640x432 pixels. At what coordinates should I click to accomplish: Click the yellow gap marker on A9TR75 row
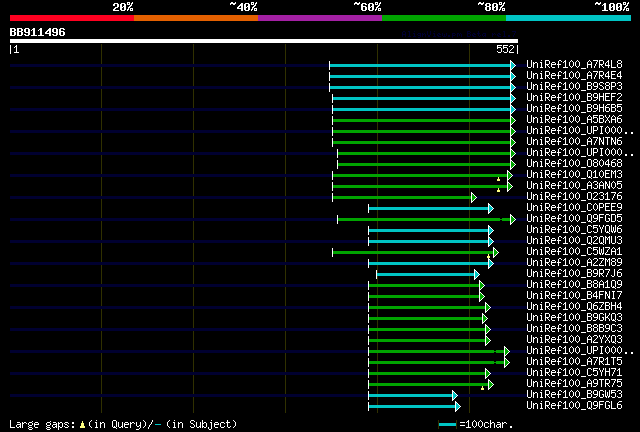pyautogui.click(x=482, y=388)
